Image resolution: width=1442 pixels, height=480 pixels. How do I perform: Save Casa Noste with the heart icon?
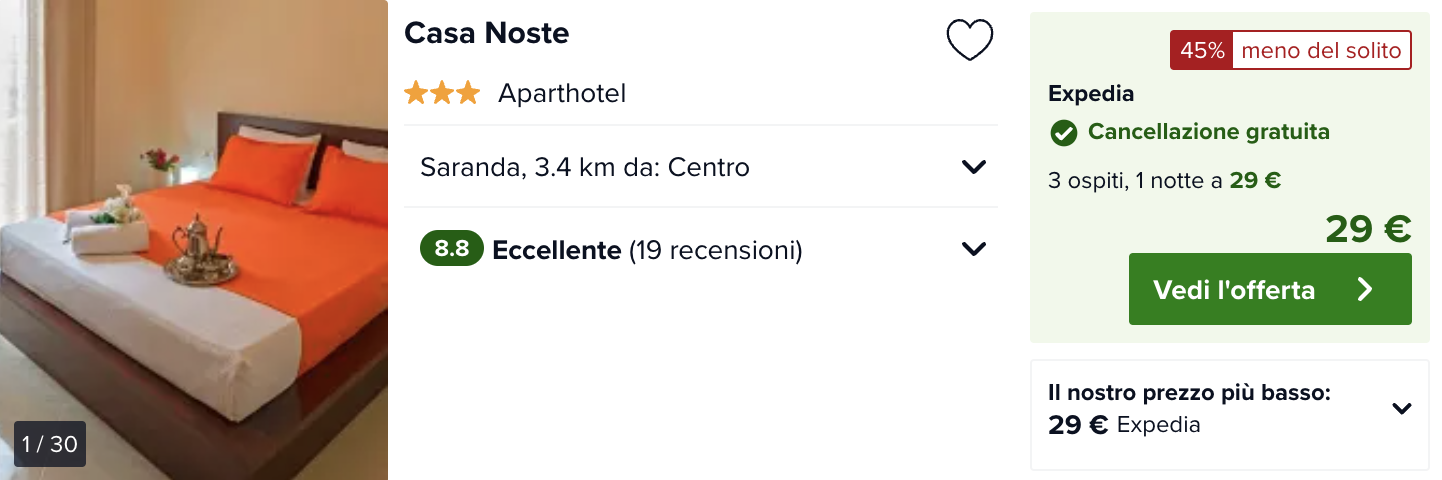click(x=969, y=40)
